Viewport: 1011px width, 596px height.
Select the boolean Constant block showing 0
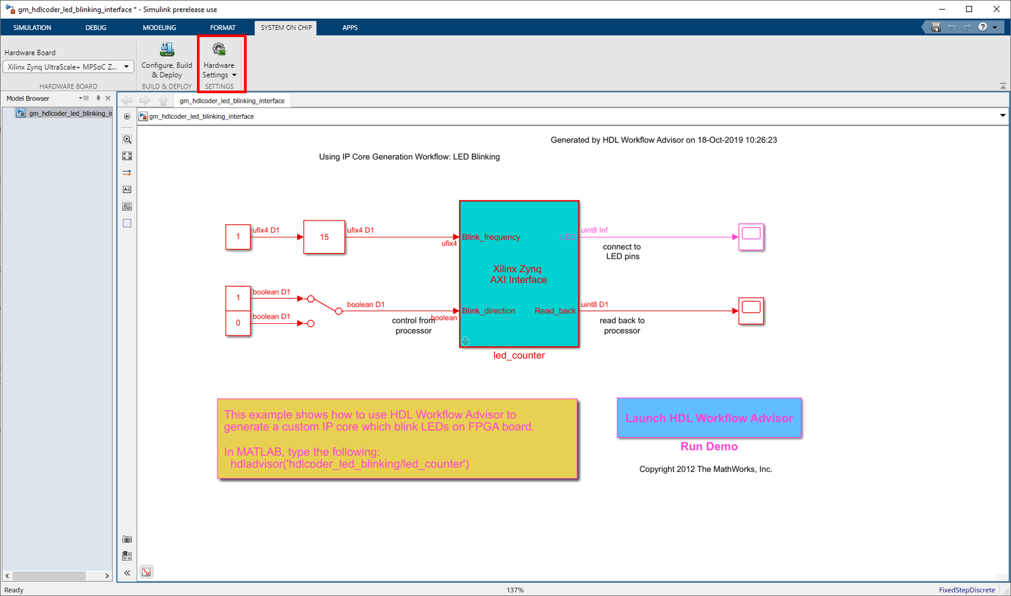238,323
